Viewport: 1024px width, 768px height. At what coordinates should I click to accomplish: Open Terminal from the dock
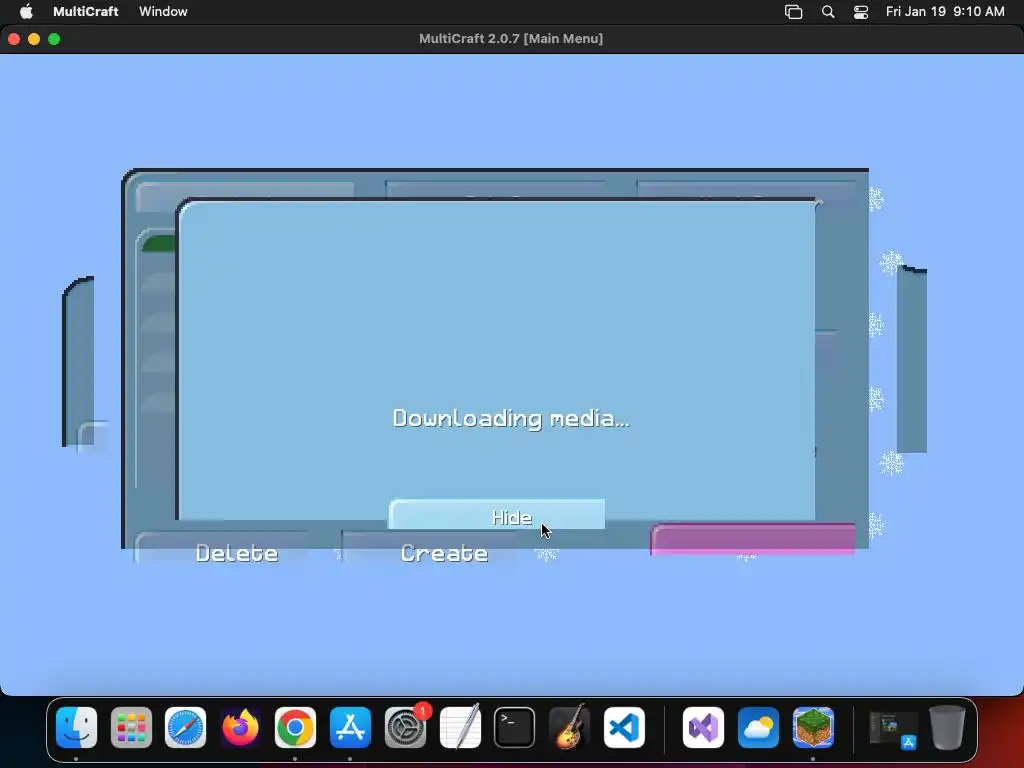click(x=515, y=727)
